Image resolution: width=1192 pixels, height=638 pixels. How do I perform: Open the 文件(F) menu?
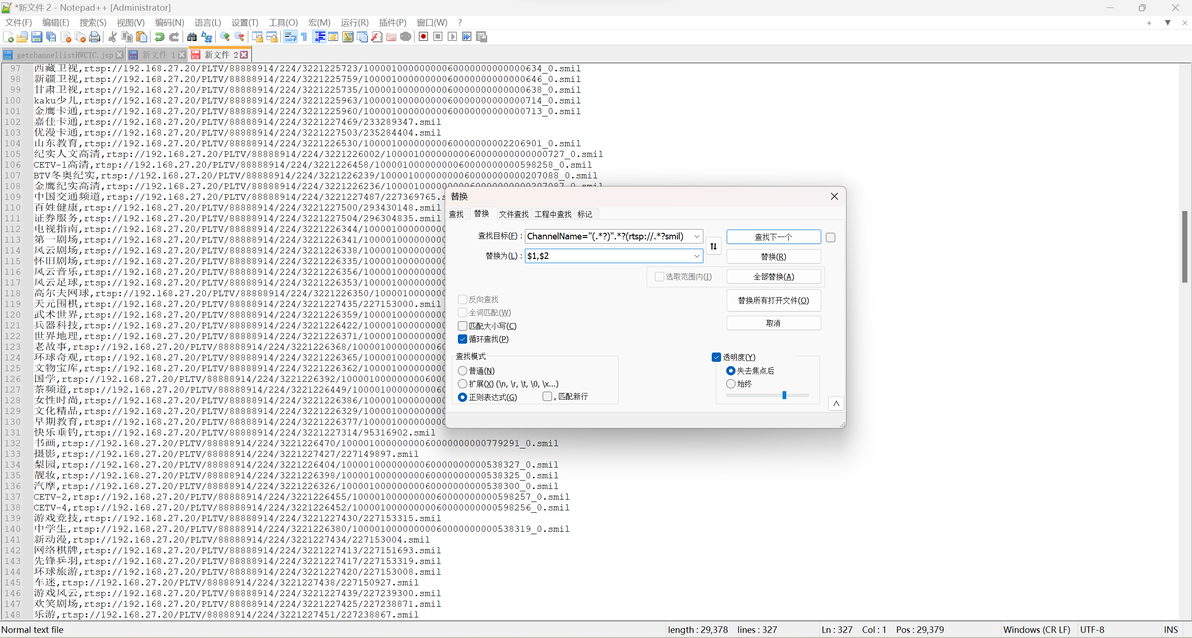click(x=18, y=23)
